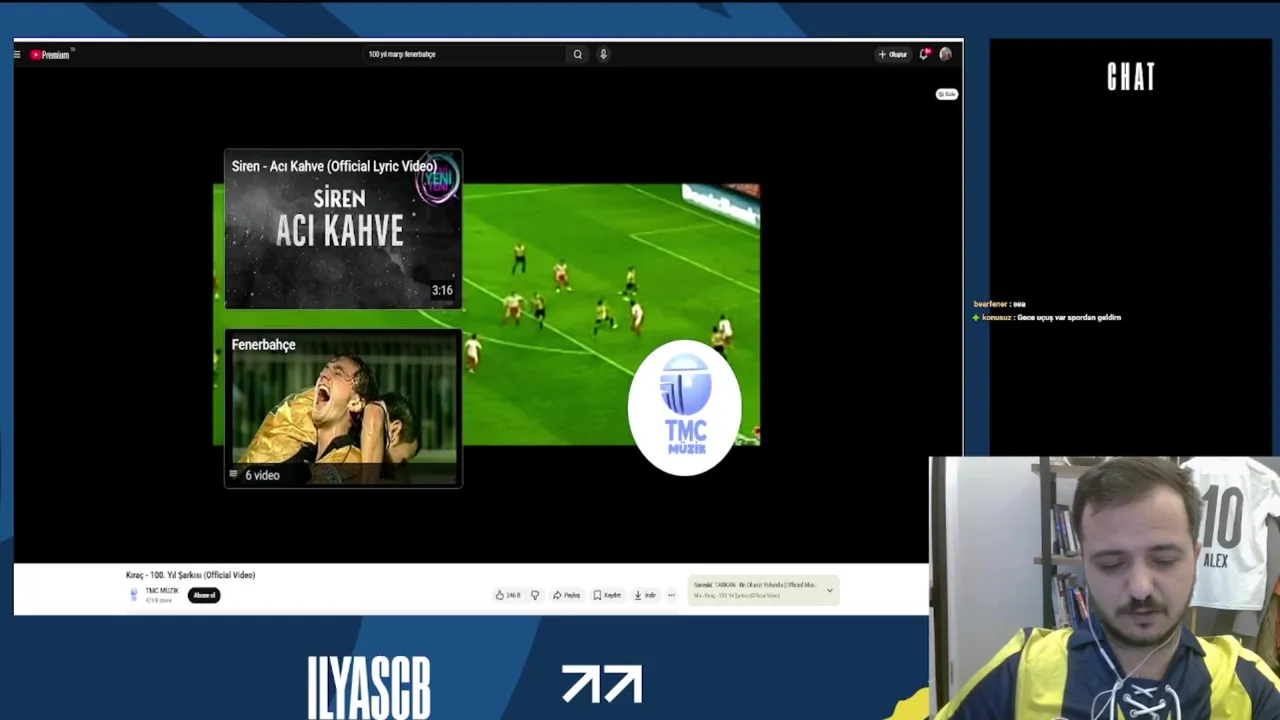Open the three-dot more actions menu
This screenshot has width=1280, height=720.
[671, 595]
